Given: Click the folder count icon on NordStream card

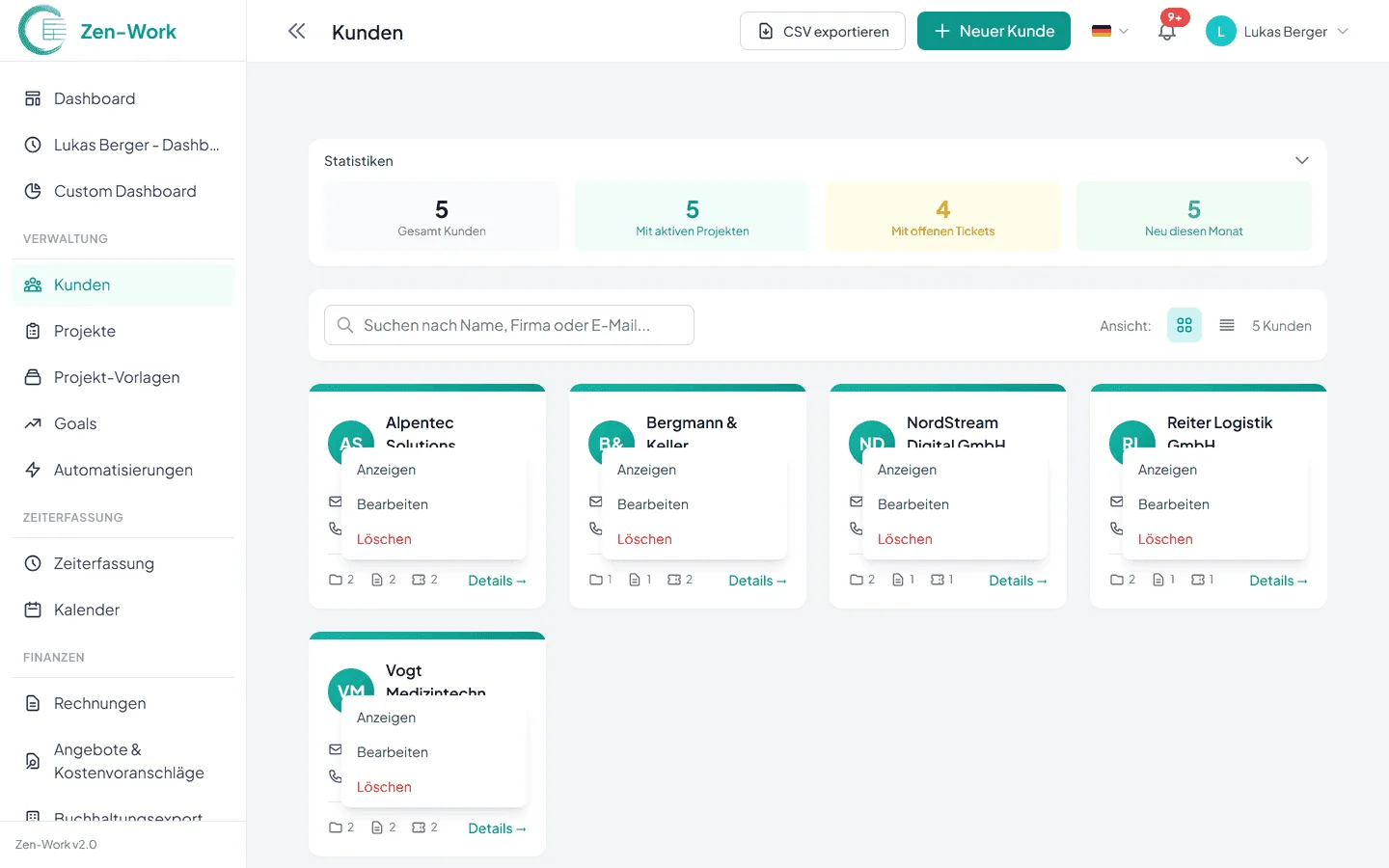Looking at the screenshot, I should [x=857, y=580].
